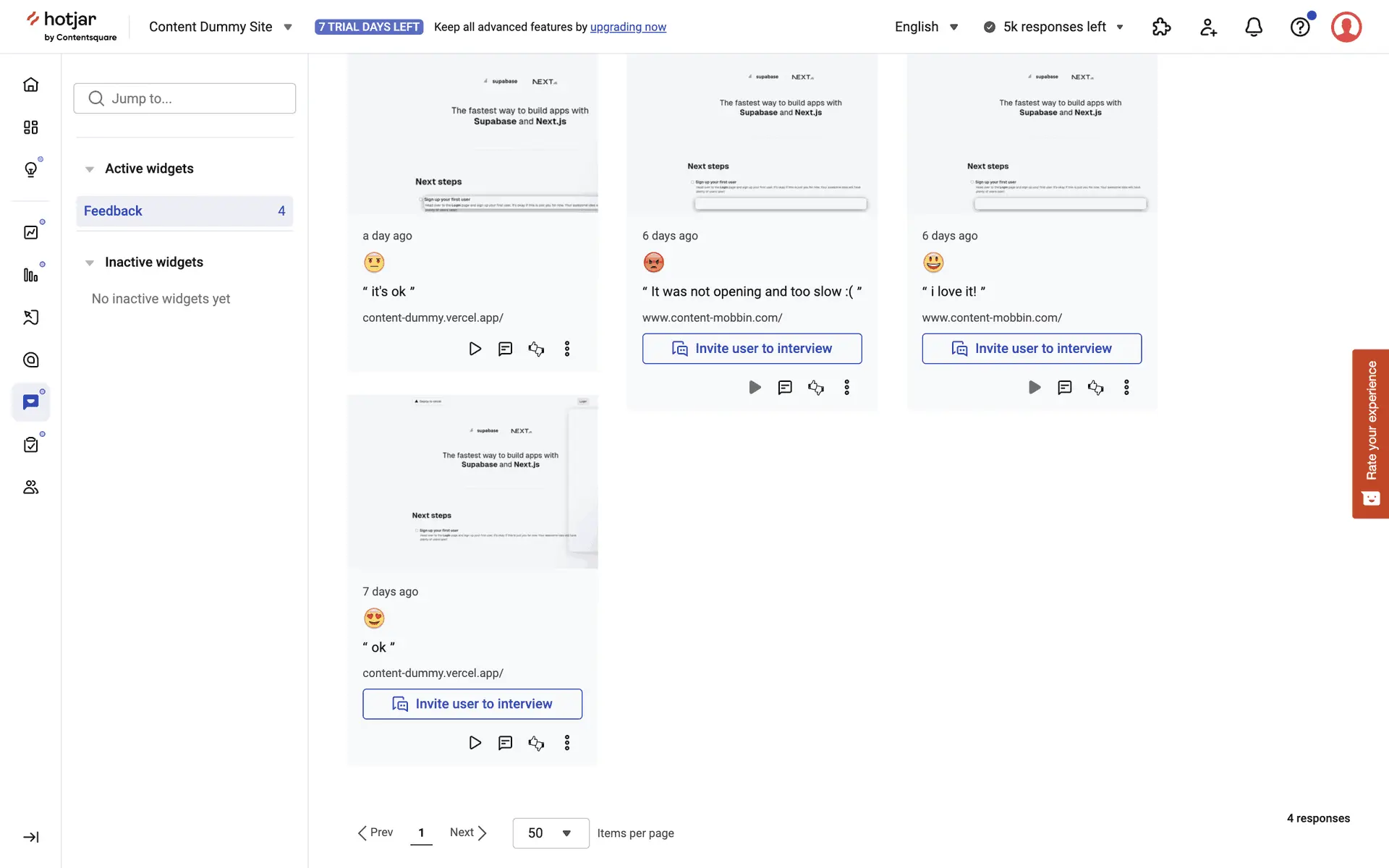Click the lightbulb Highlights icon in sidebar
The height and width of the screenshot is (868, 1389).
point(30,169)
